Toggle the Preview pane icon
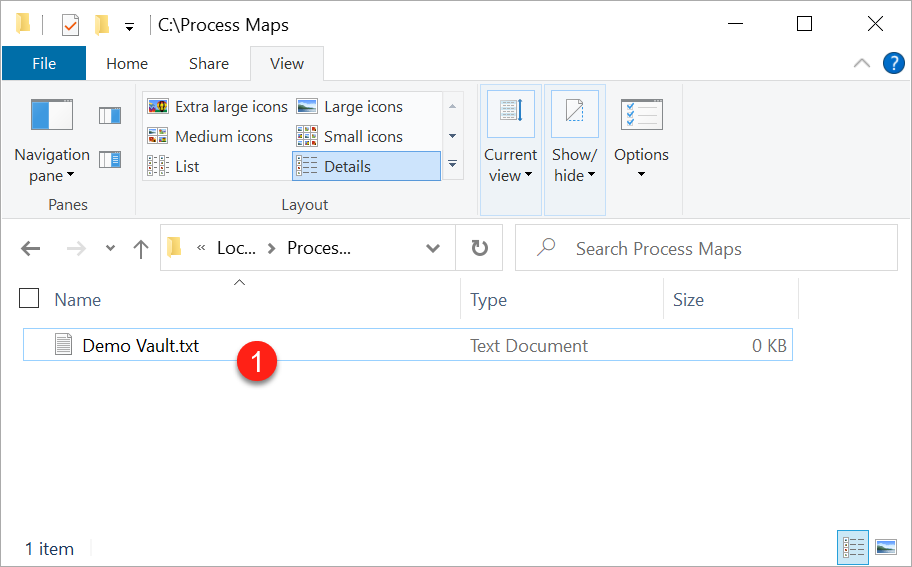 tap(109, 116)
